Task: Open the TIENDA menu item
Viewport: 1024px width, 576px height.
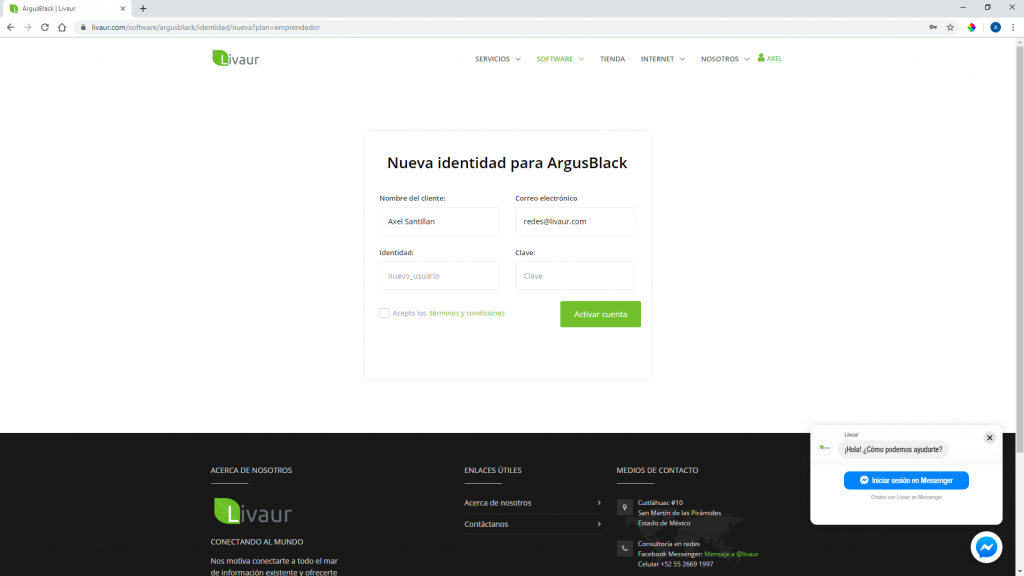Action: click(613, 59)
